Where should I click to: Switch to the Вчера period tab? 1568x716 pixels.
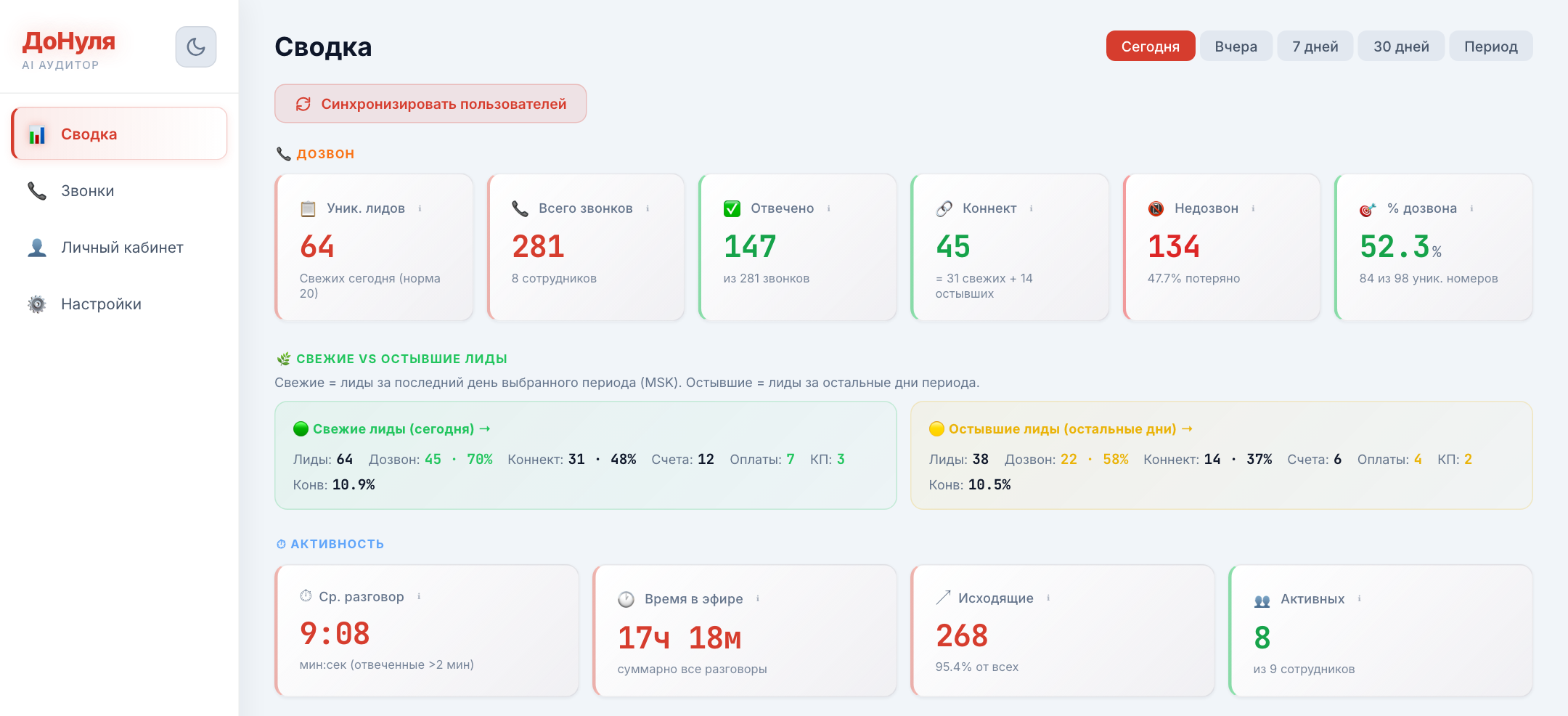click(1236, 46)
